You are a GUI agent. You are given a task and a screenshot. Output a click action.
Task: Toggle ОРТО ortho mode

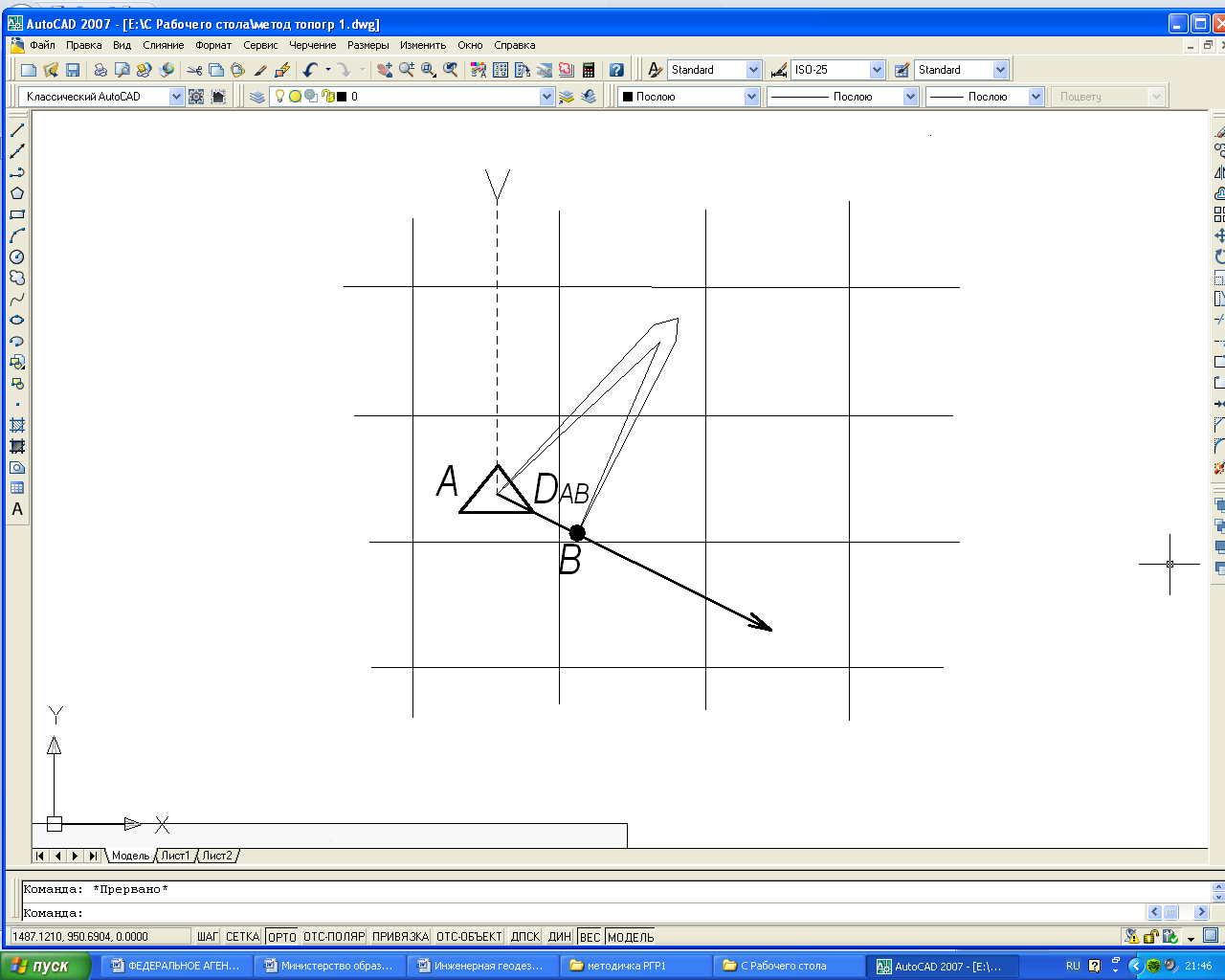click(x=282, y=937)
